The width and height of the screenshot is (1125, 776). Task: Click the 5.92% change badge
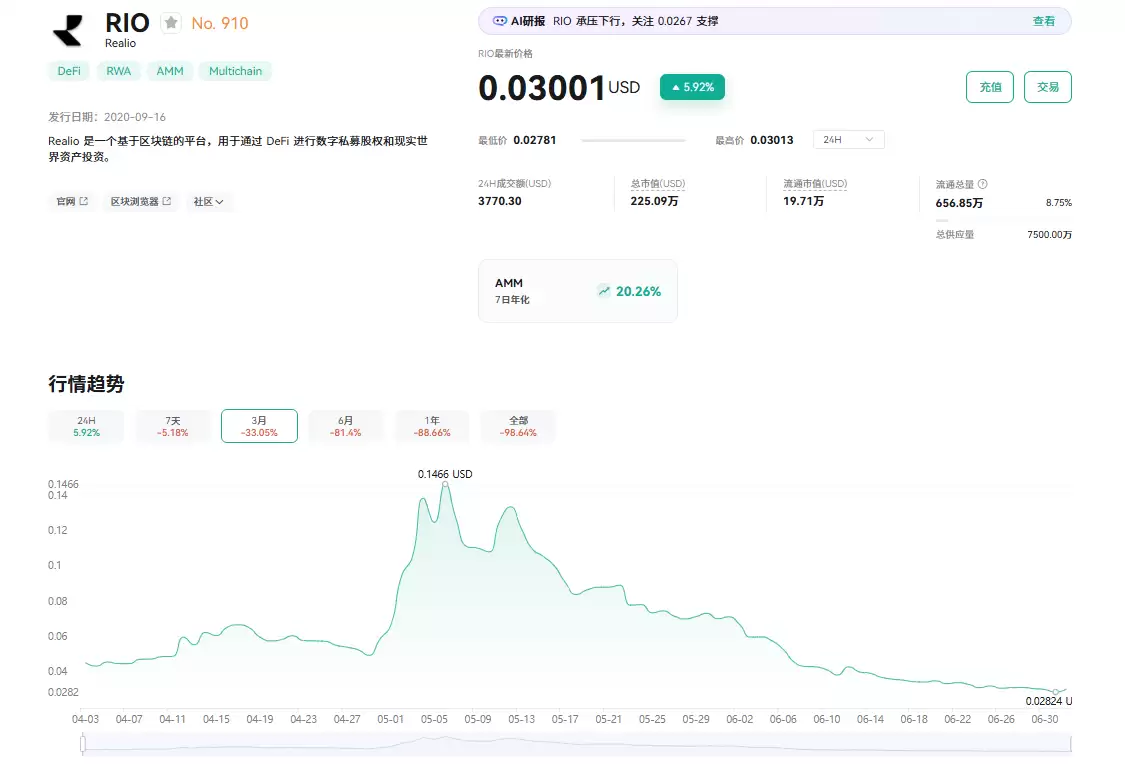click(x=692, y=87)
